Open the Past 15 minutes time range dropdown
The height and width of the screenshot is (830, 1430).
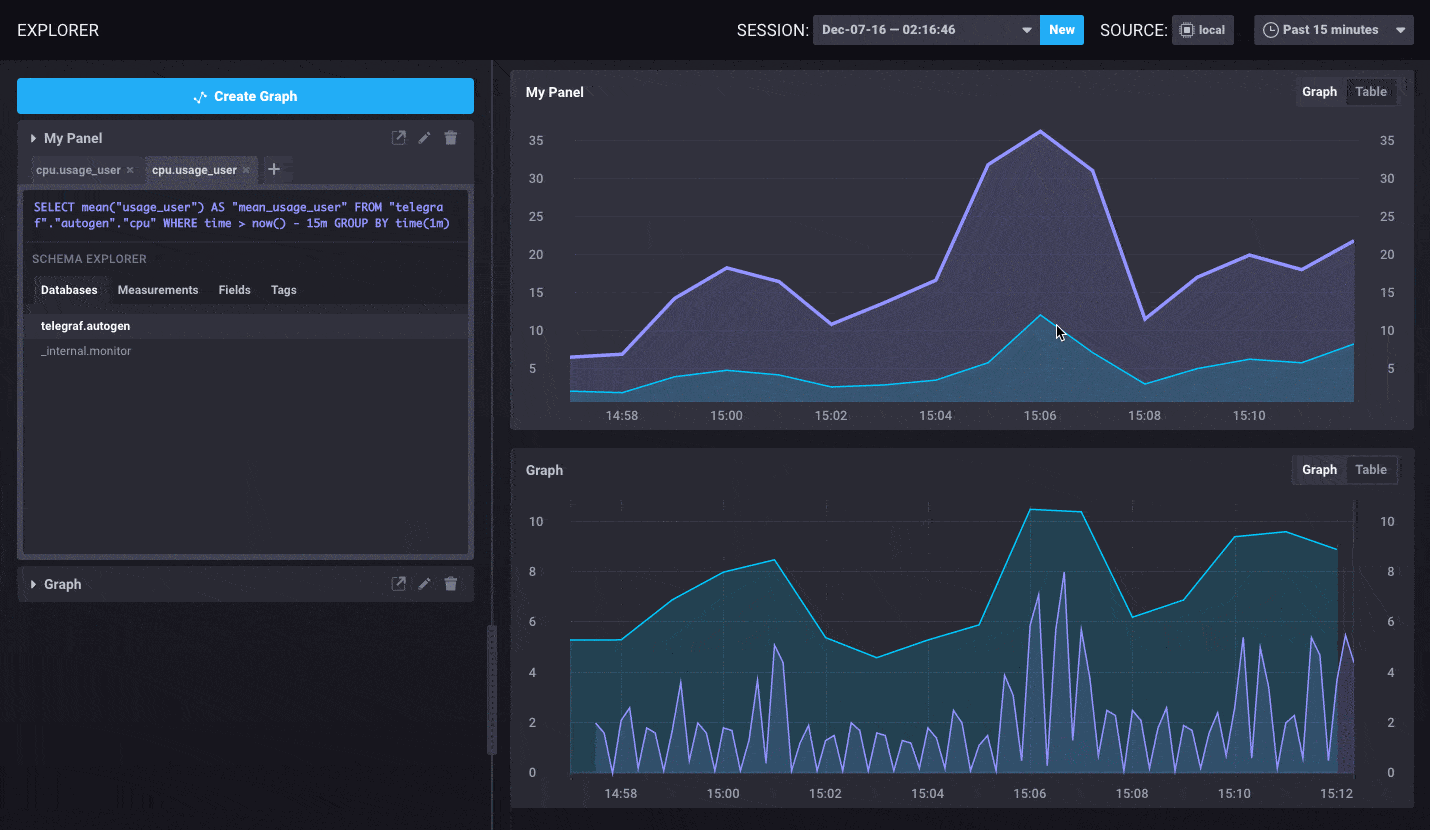pos(1333,30)
